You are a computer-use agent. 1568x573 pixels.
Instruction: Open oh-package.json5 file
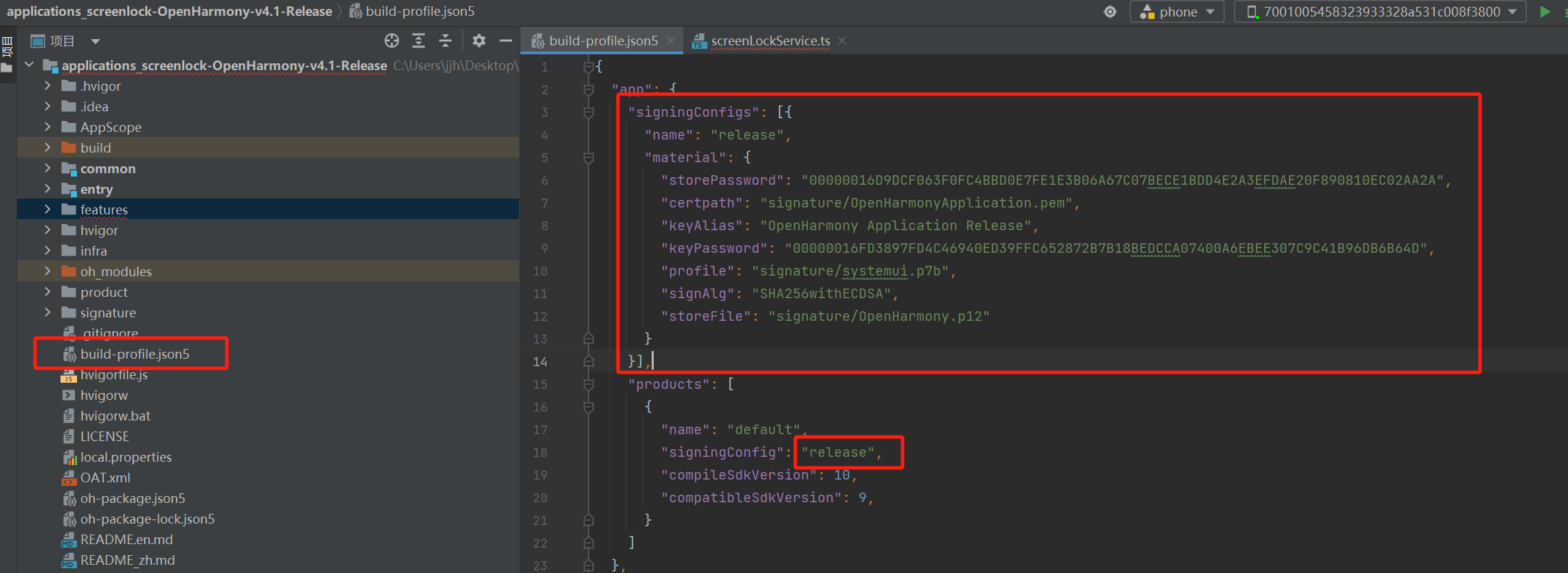[x=133, y=498]
